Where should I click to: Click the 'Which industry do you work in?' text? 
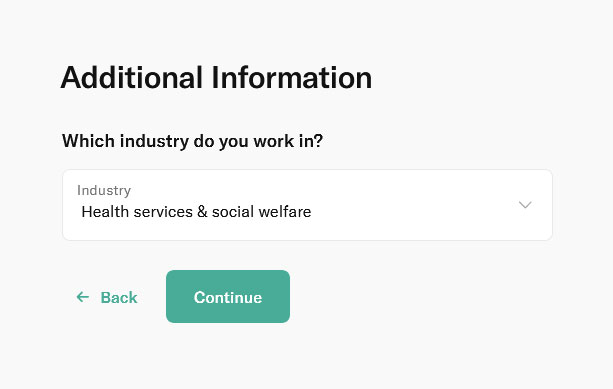tap(192, 141)
